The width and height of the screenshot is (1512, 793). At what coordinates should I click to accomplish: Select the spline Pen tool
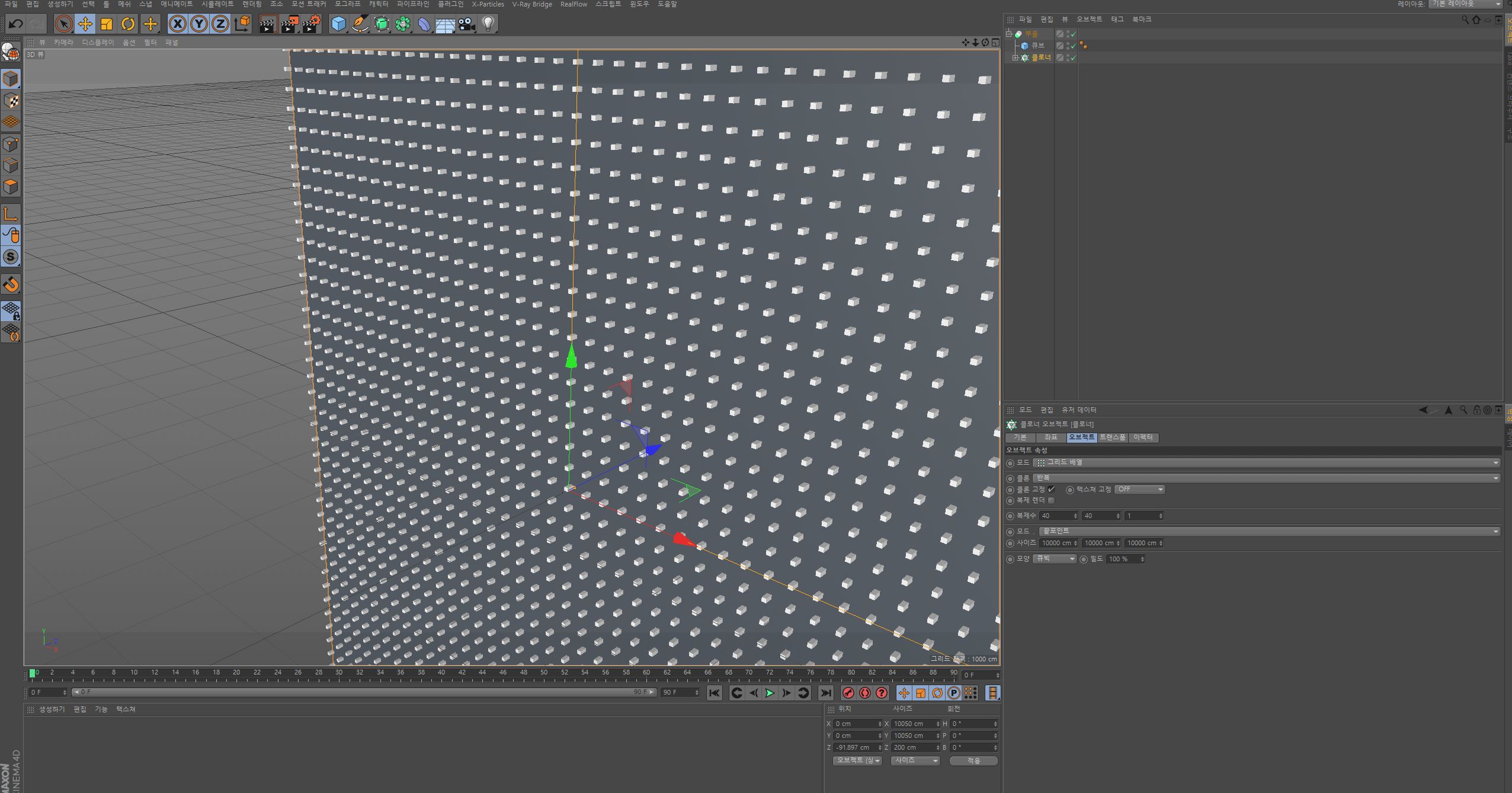[360, 24]
